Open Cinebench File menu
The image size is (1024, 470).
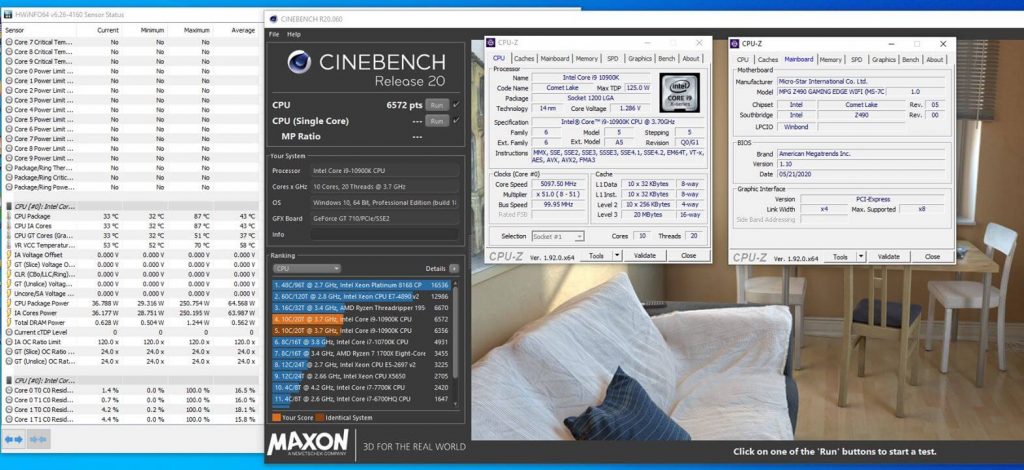[x=274, y=34]
